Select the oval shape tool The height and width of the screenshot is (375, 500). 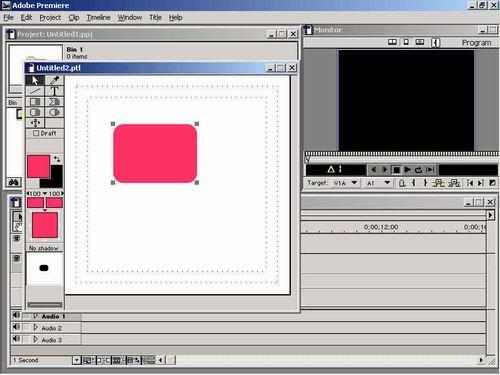[x=54, y=112]
